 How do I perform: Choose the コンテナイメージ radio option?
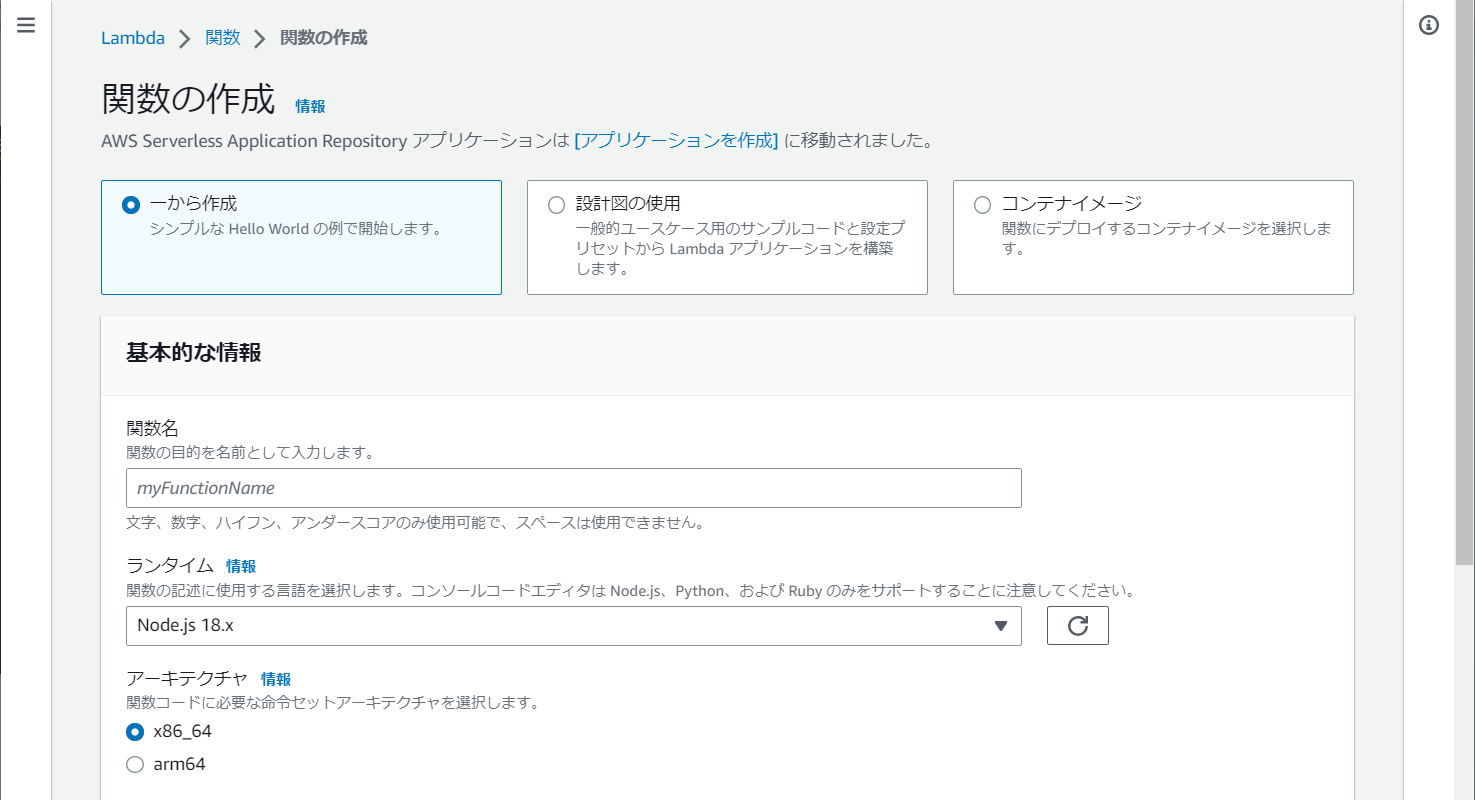[982, 205]
